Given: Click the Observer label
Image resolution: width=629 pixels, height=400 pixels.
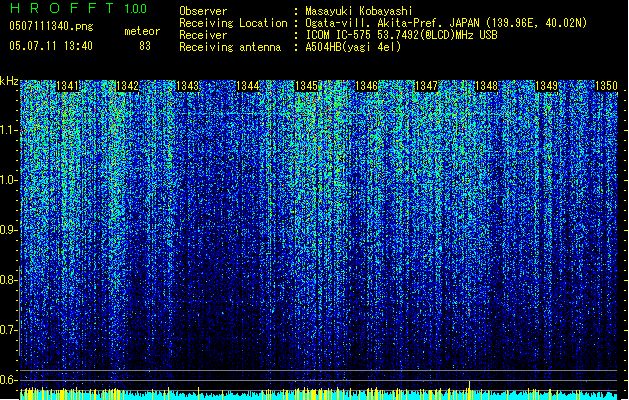Looking at the screenshot, I should [x=203, y=11].
